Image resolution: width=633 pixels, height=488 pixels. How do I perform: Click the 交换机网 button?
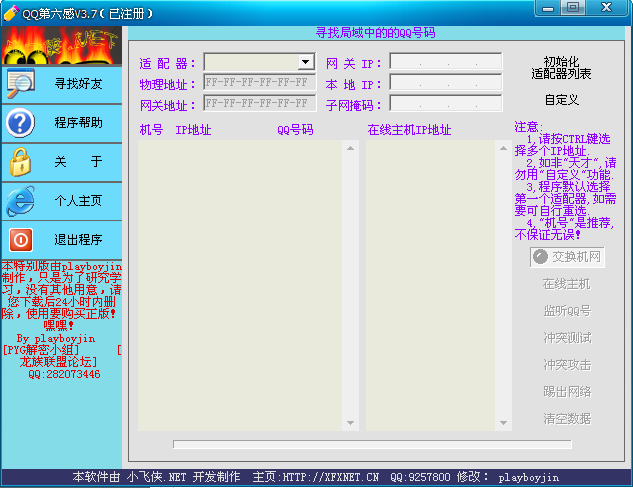click(567, 257)
